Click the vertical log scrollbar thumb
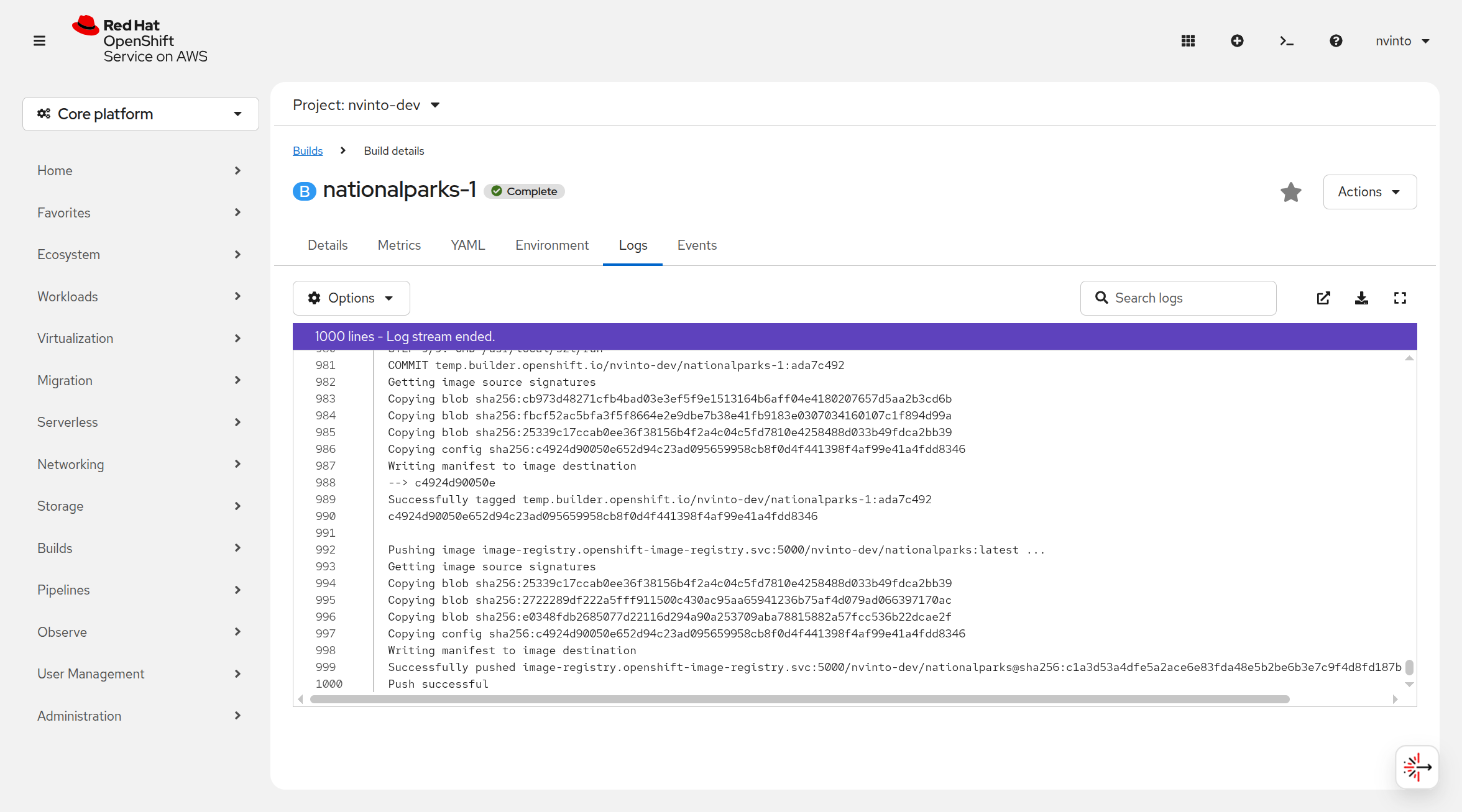 (x=1410, y=667)
